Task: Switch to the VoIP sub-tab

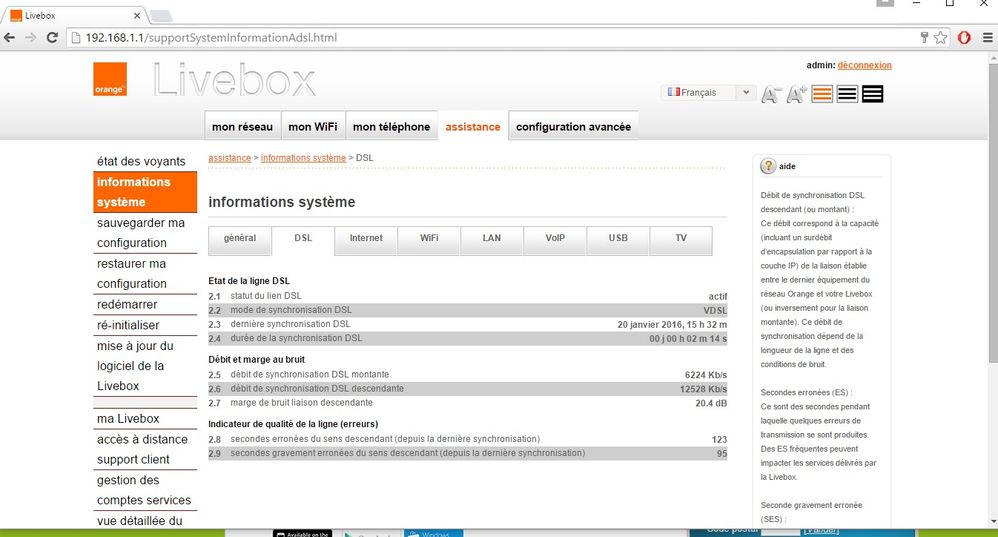Action: (555, 240)
